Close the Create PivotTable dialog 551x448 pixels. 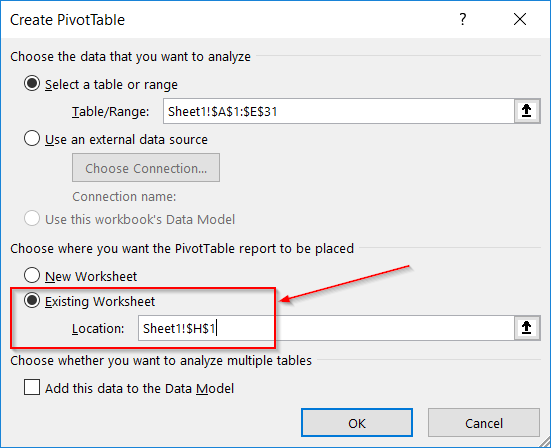click(520, 19)
